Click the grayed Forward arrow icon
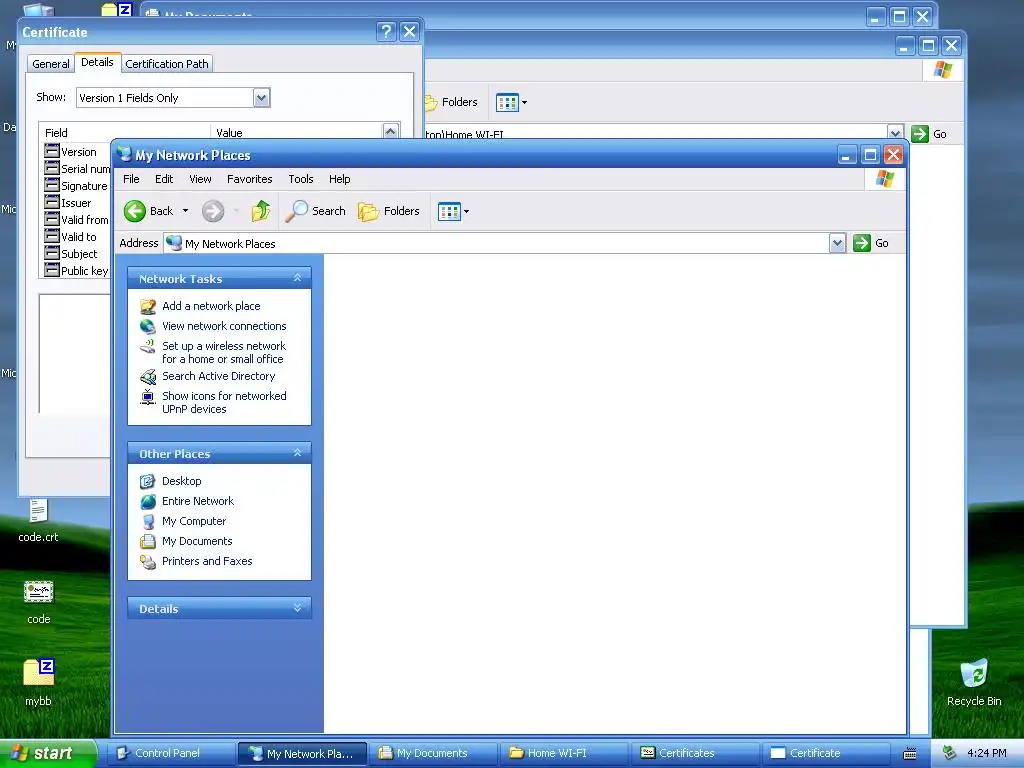The image size is (1024, 768). [x=213, y=211]
